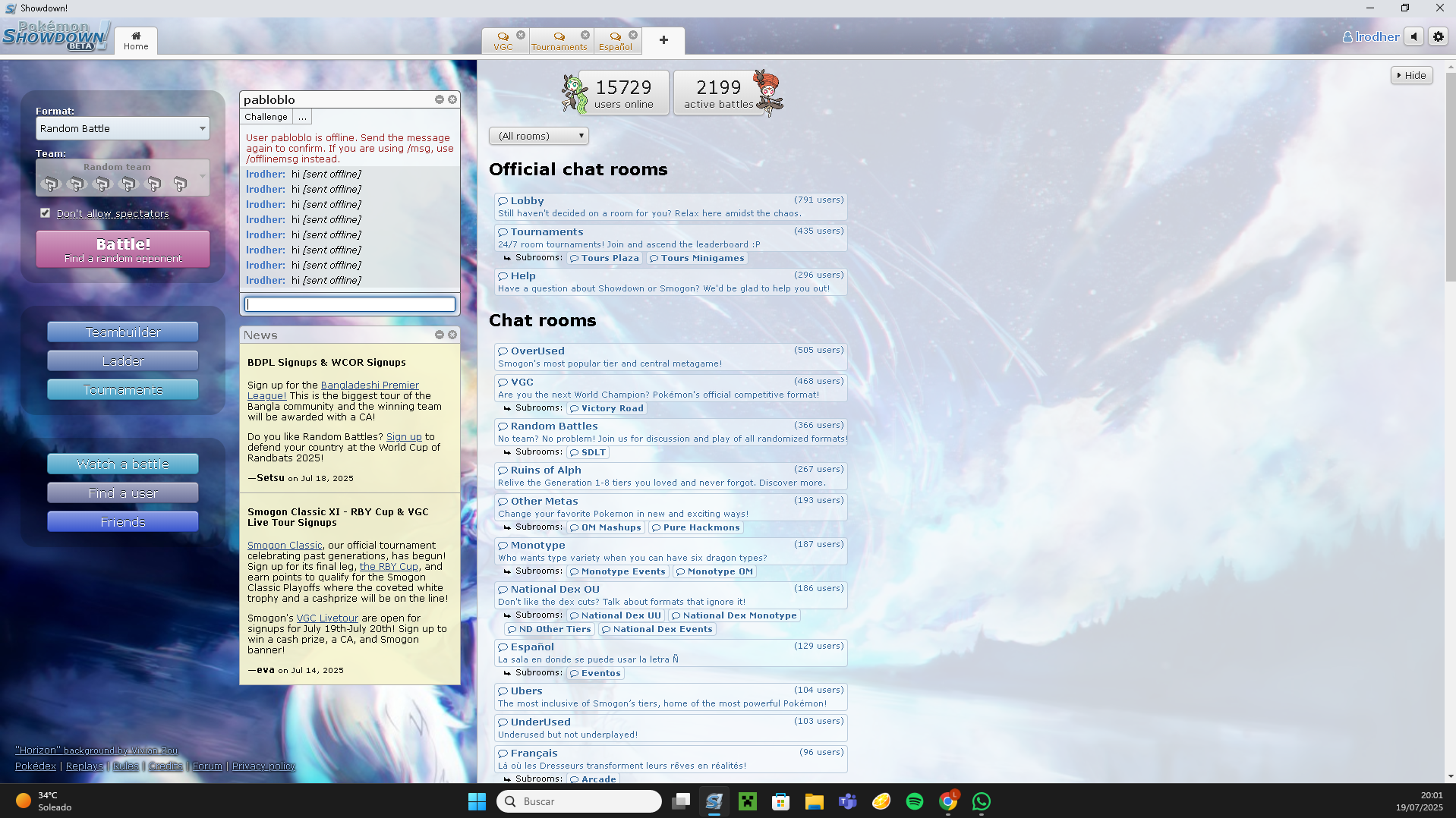Click the lrodher username in the header
This screenshot has width=1456, height=818.
(1371, 36)
